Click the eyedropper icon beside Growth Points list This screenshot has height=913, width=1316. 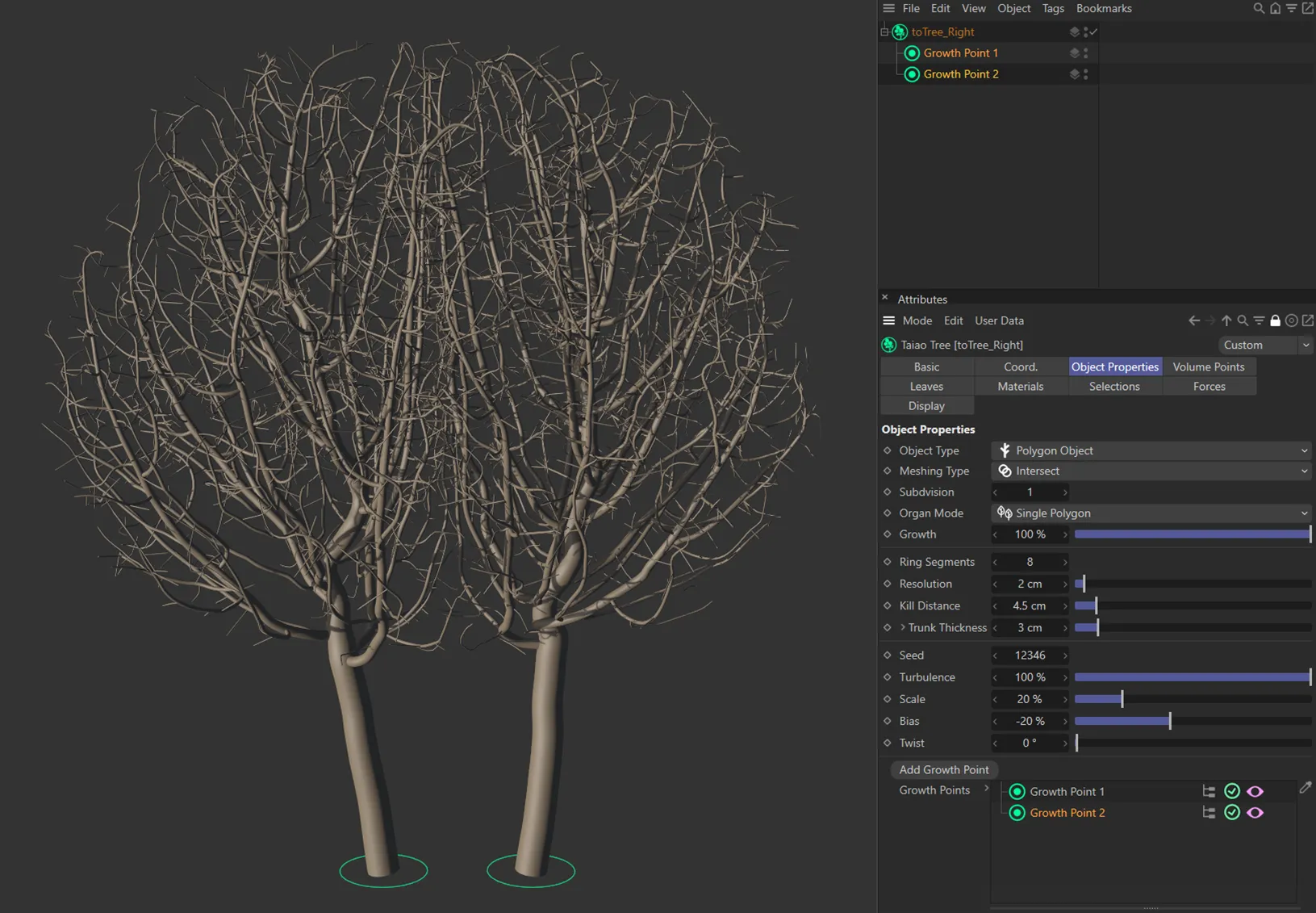point(1306,787)
